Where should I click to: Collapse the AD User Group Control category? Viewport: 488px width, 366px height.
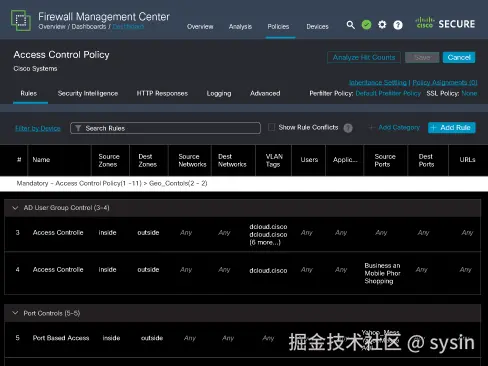pyautogui.click(x=15, y=208)
